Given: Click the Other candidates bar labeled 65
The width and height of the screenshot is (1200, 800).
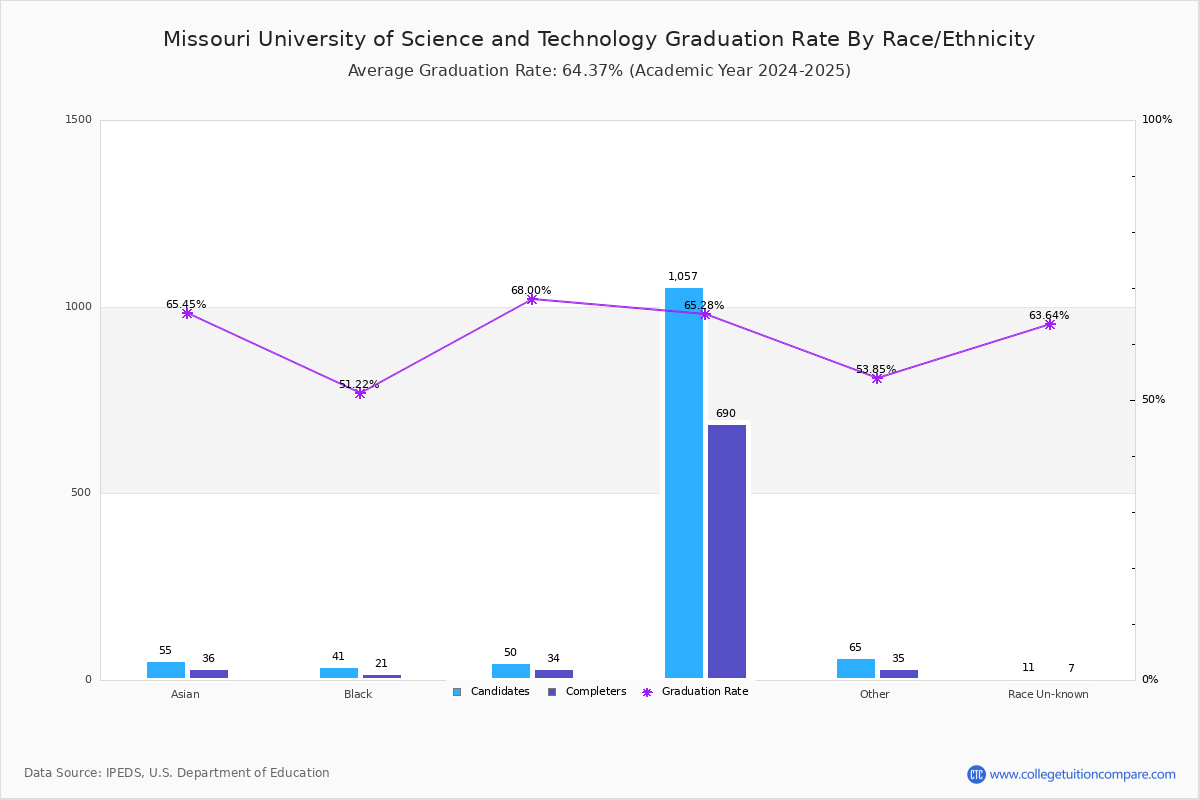Looking at the screenshot, I should (856, 669).
